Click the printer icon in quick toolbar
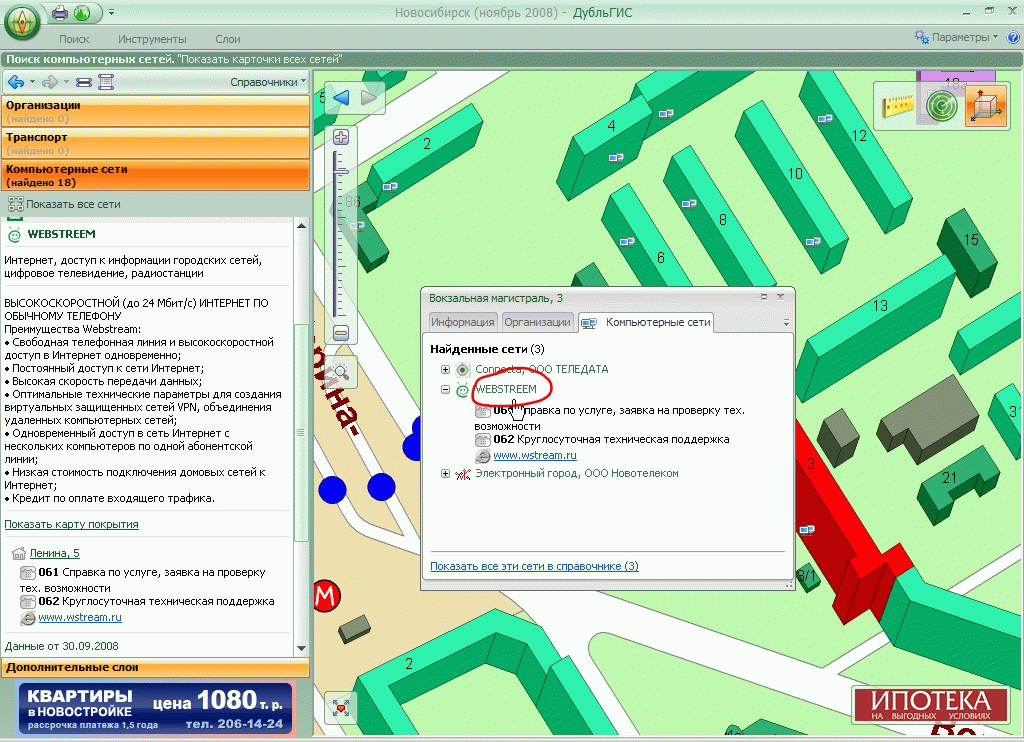 click(59, 12)
